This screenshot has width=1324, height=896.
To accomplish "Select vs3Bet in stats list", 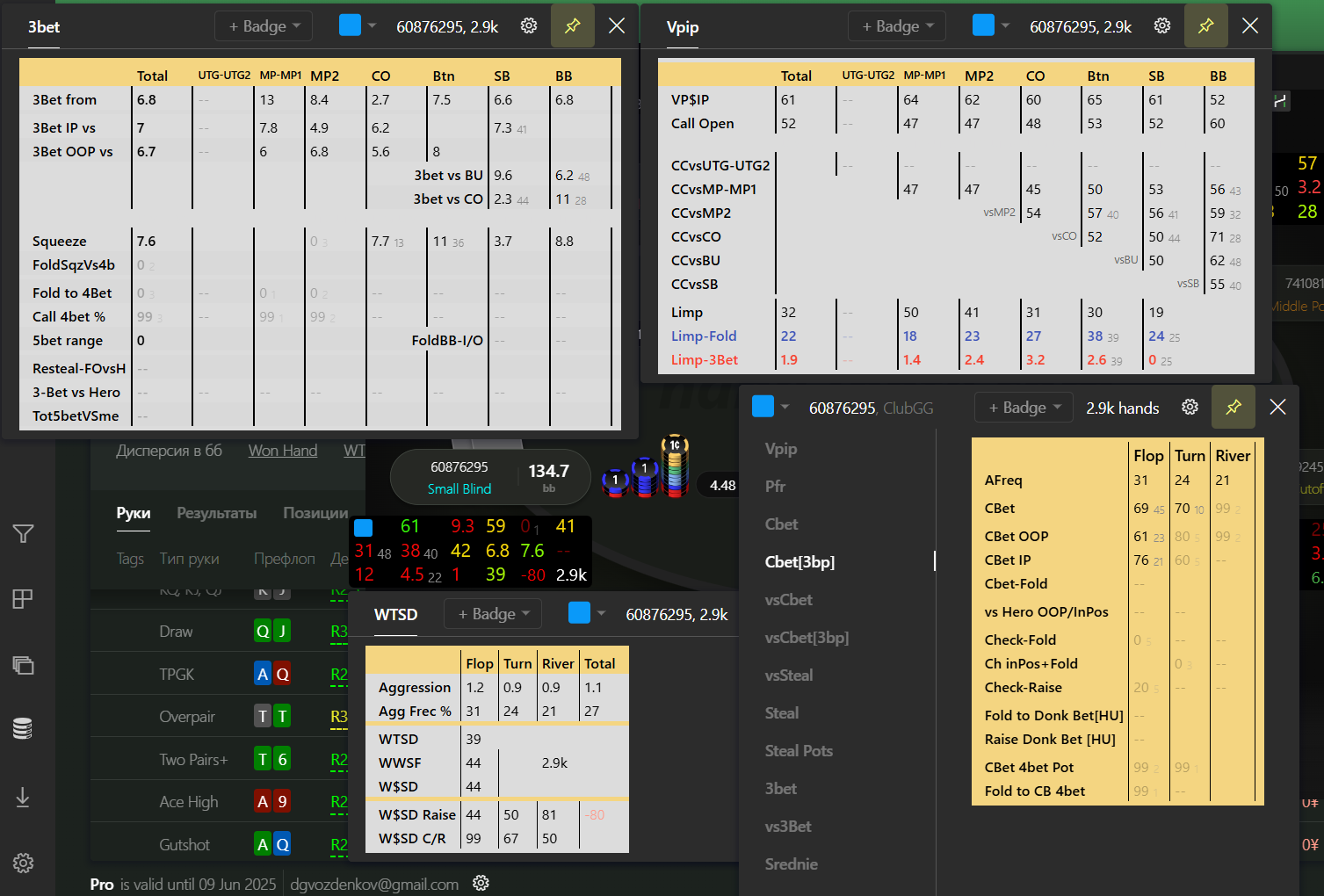I will (x=788, y=827).
